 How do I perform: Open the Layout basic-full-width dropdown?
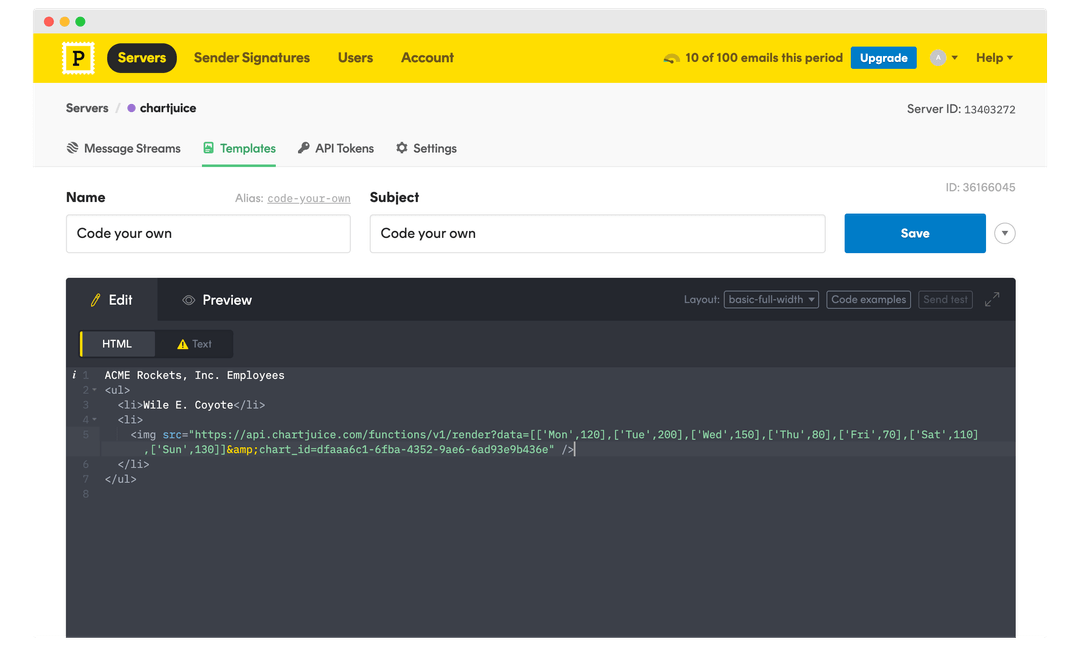(771, 300)
